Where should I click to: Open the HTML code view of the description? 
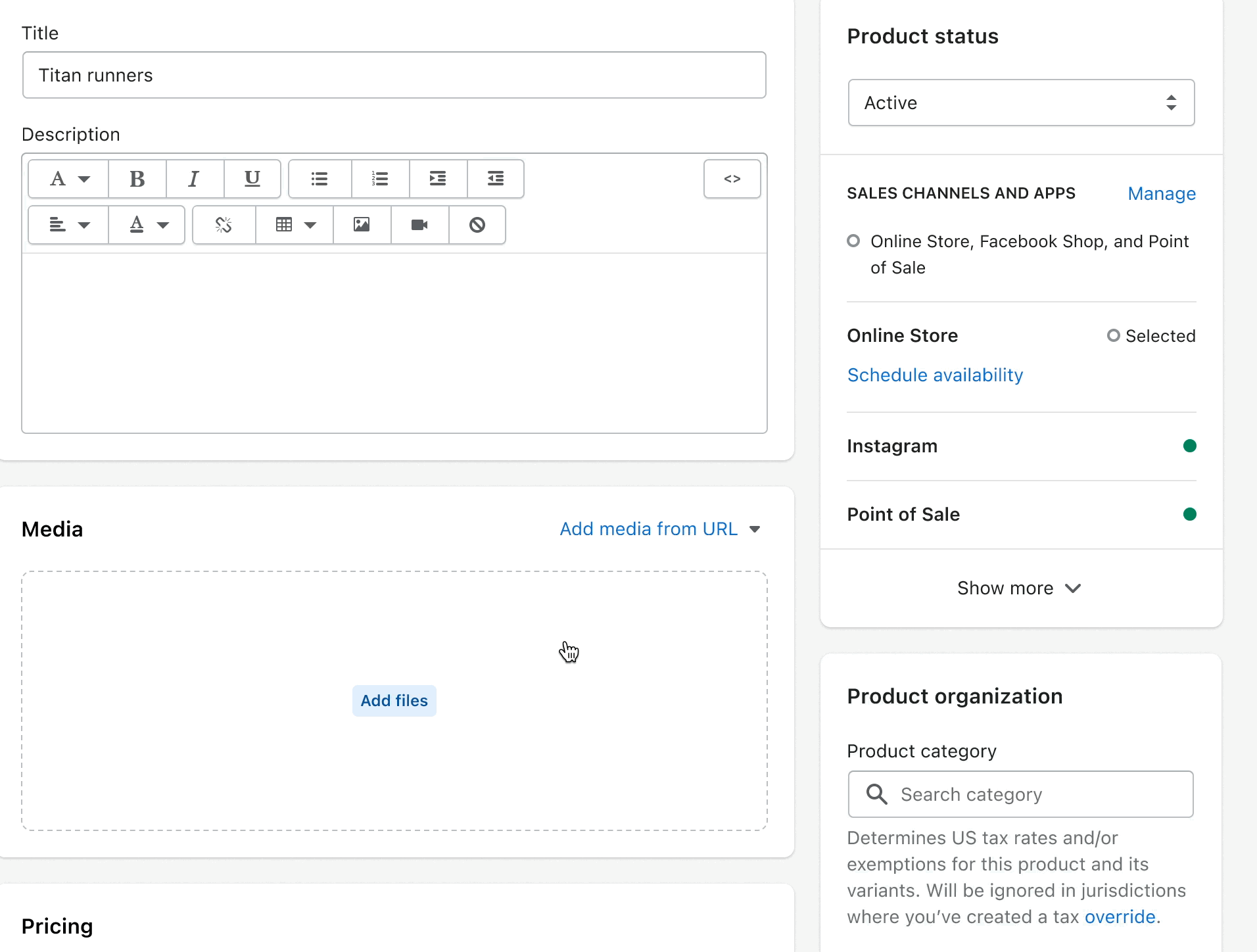[732, 178]
